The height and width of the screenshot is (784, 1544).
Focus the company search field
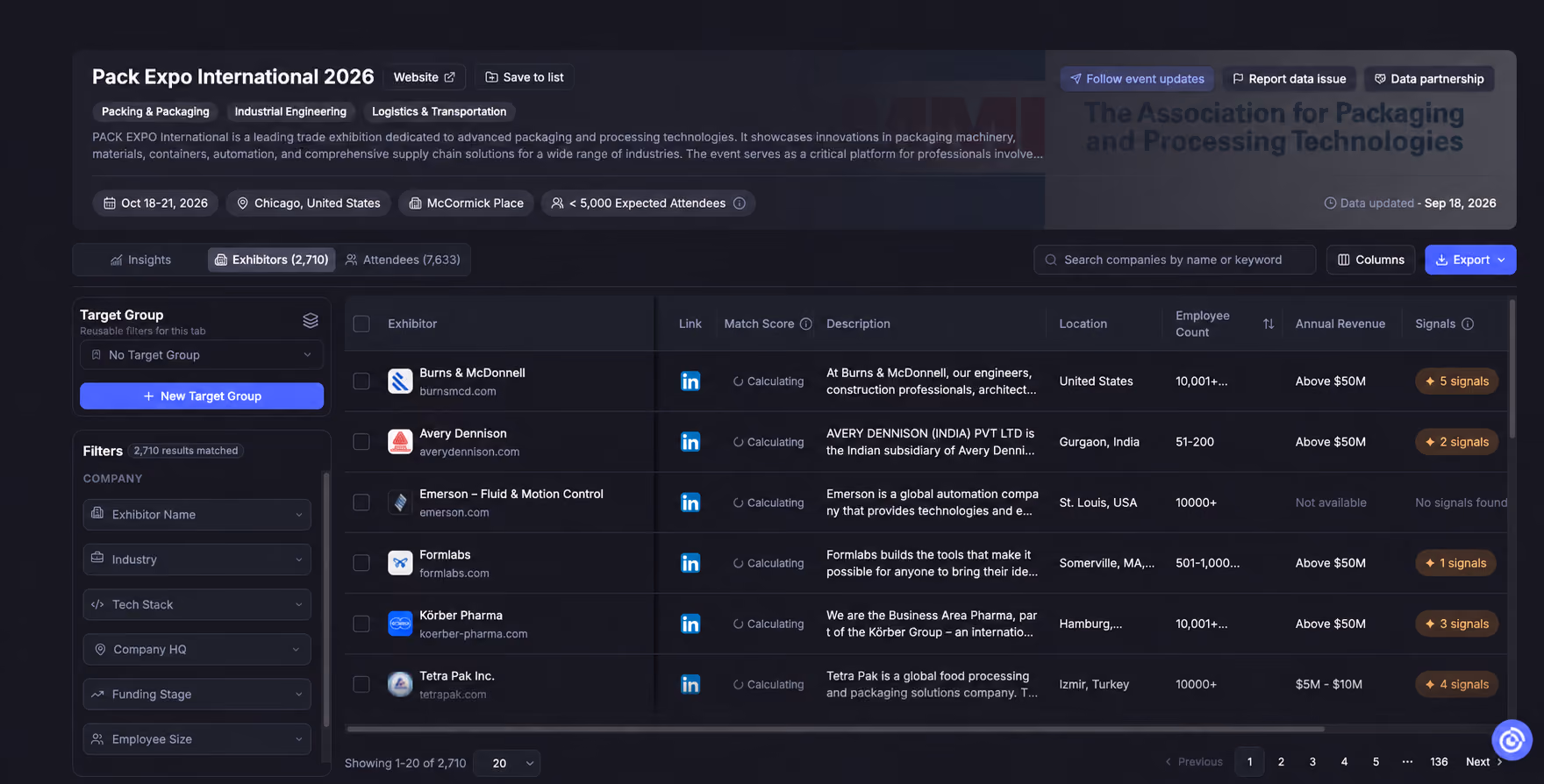(x=1175, y=260)
